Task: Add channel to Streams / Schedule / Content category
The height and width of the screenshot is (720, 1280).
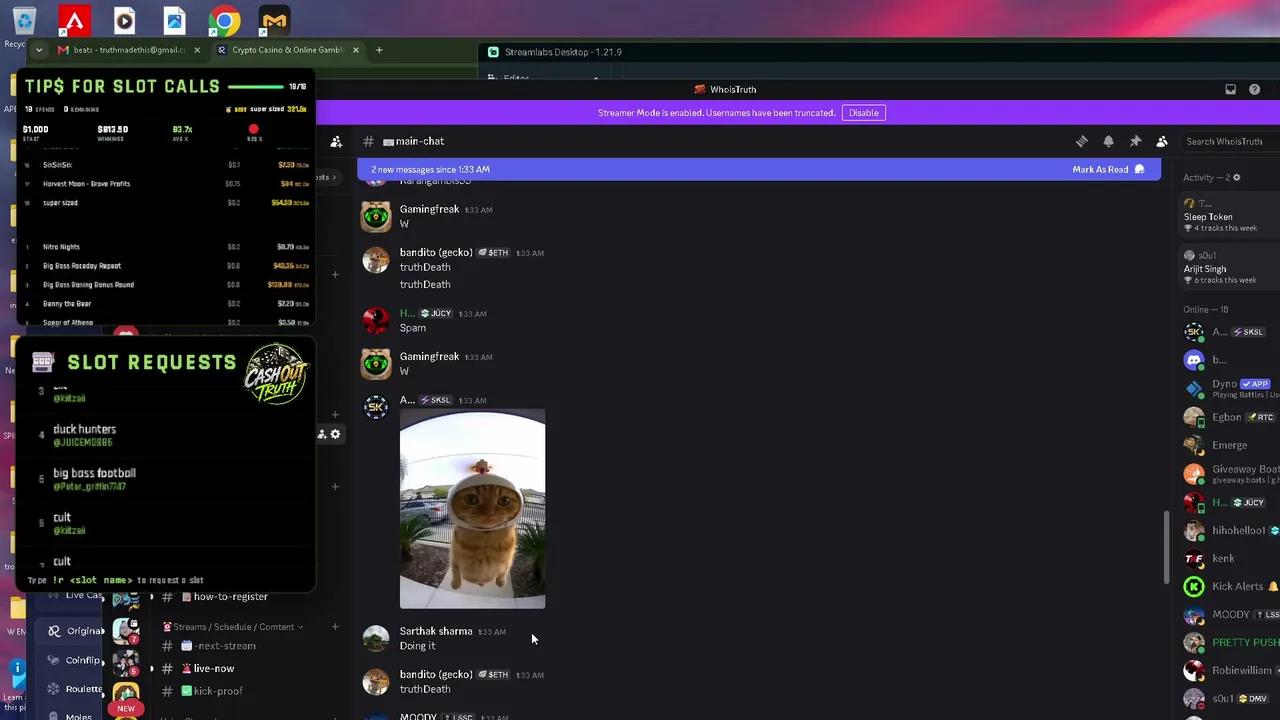Action: pyautogui.click(x=335, y=627)
